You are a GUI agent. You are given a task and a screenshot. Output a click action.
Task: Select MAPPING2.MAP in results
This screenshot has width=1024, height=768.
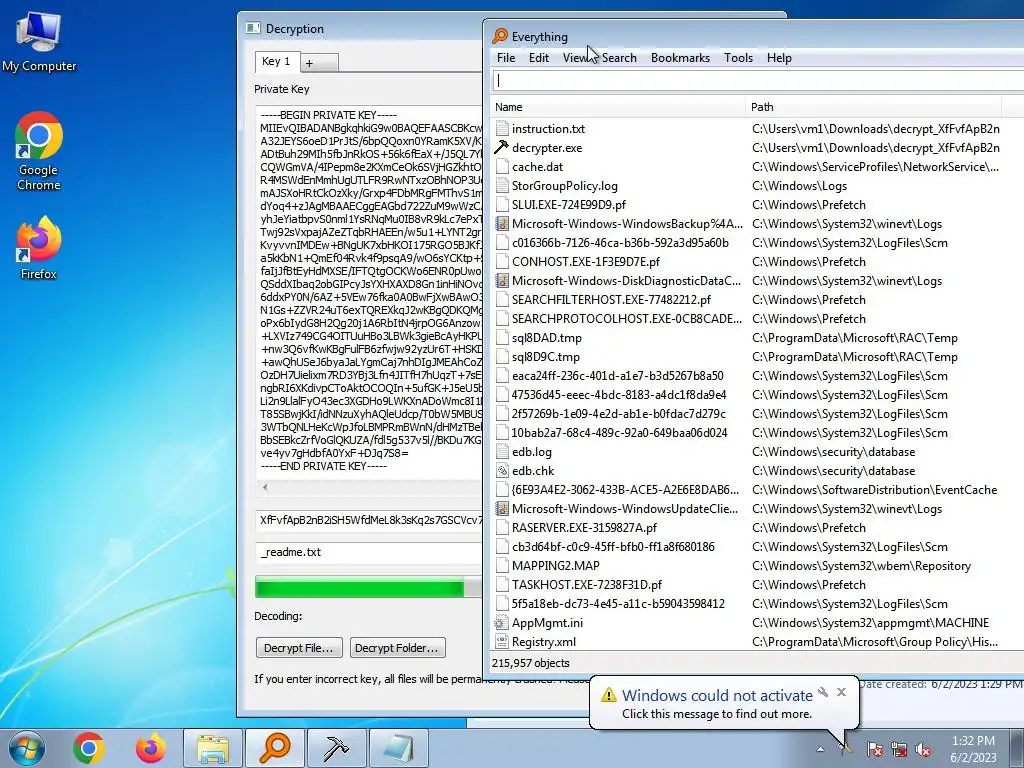pyautogui.click(x=556, y=566)
